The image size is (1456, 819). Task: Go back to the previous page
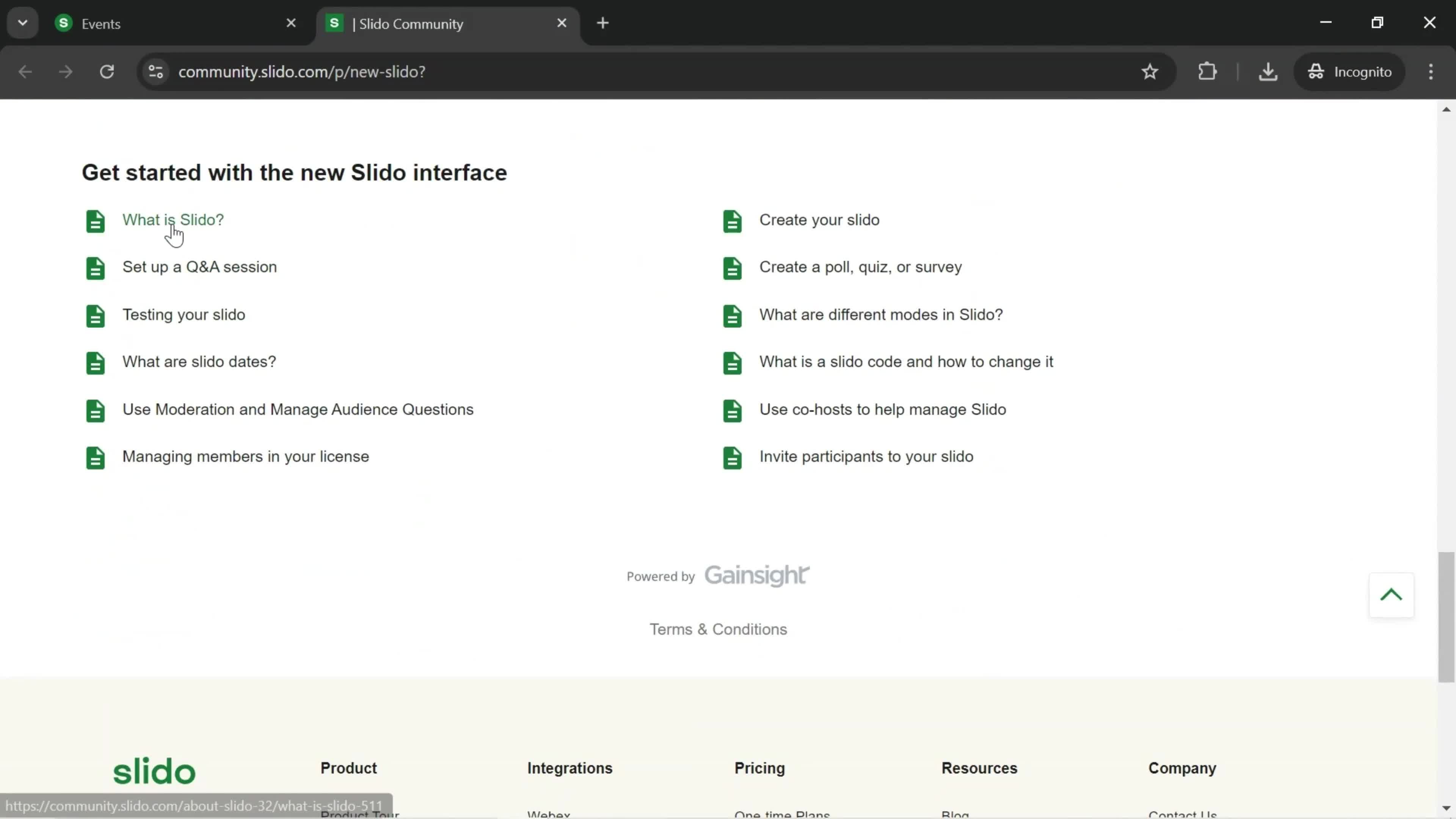[25, 72]
